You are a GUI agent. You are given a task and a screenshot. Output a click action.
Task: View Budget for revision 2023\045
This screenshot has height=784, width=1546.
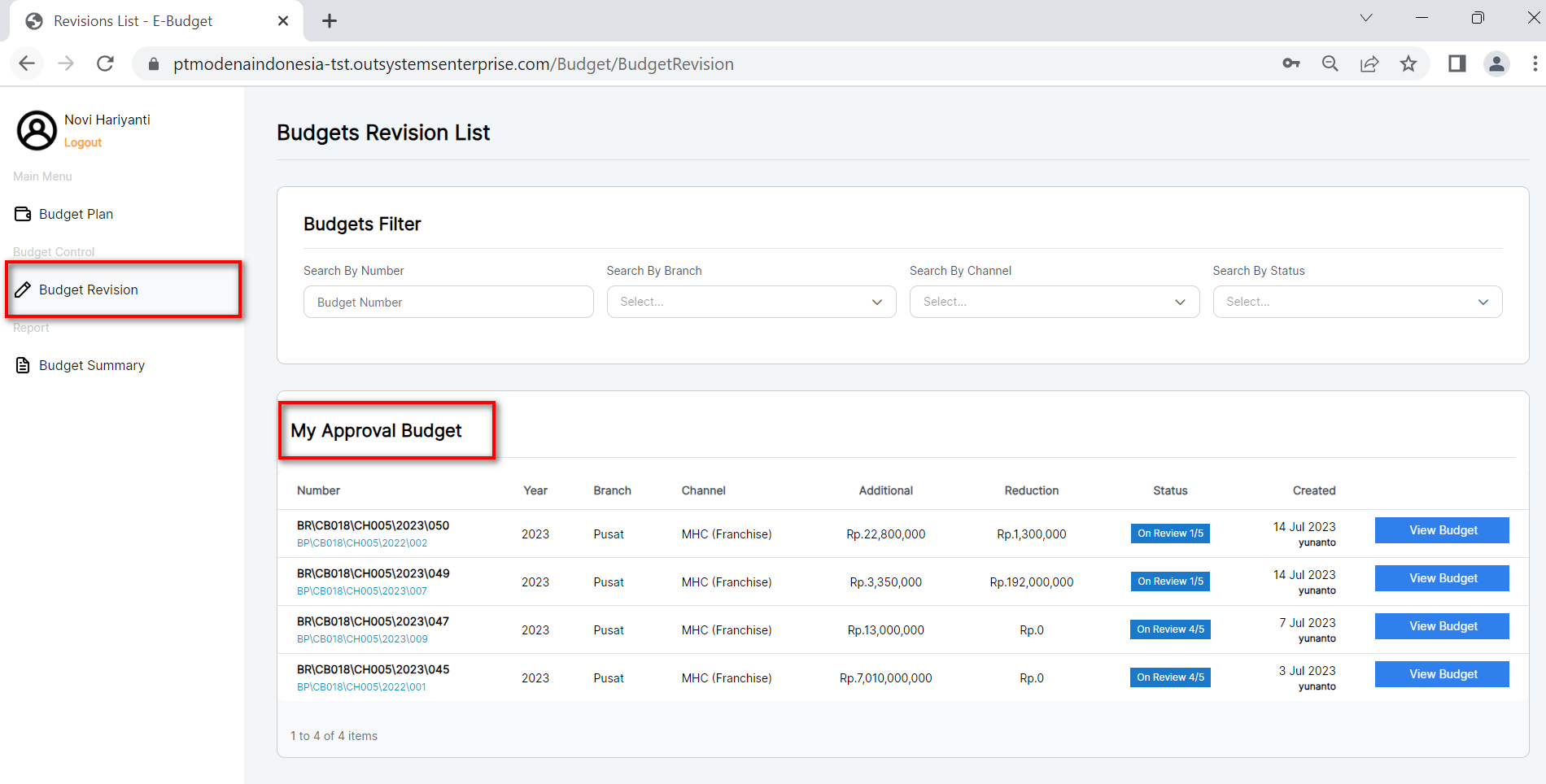tap(1442, 674)
